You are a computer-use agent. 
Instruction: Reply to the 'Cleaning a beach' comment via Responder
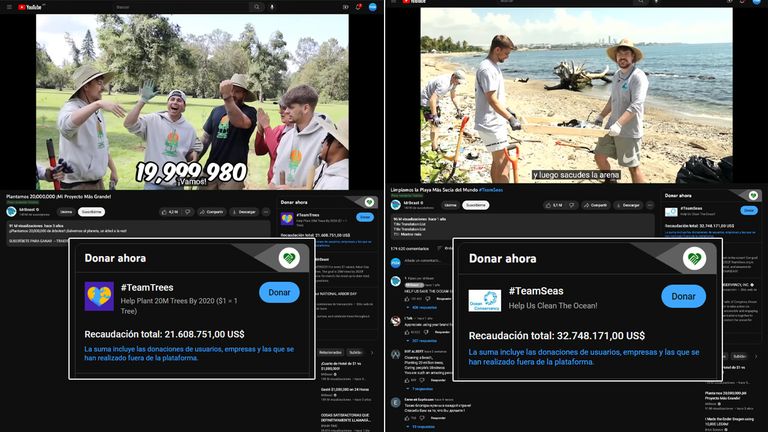[438, 380]
